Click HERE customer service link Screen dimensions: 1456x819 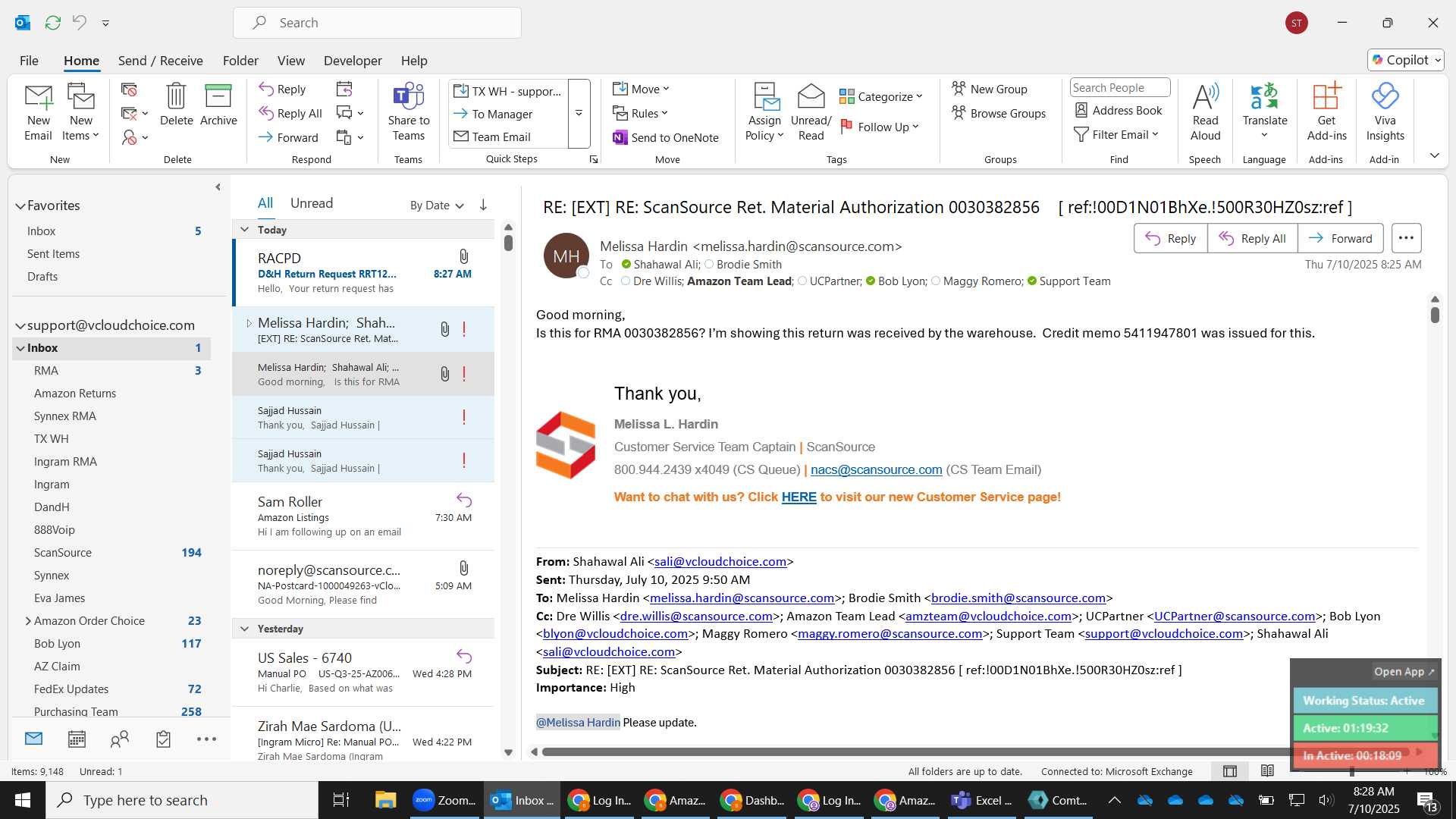799,497
